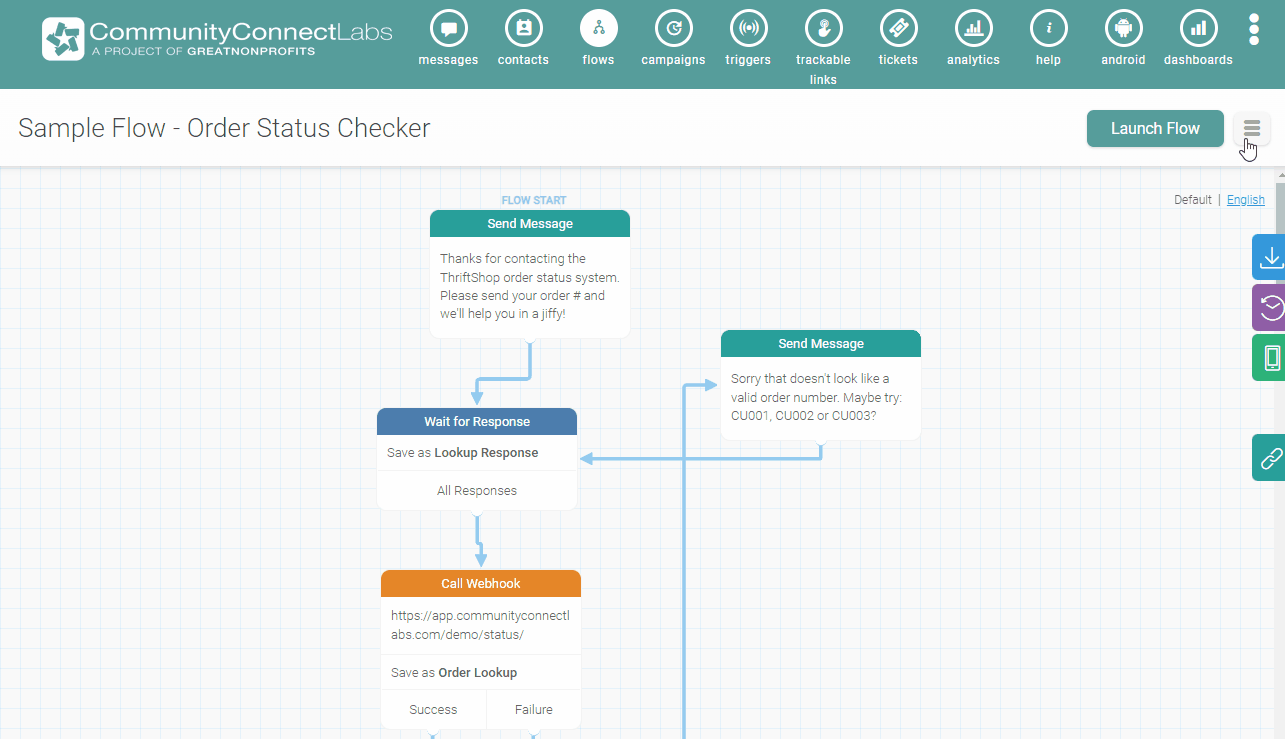Switch to English language link
Viewport: 1285px width, 739px height.
tap(1245, 200)
